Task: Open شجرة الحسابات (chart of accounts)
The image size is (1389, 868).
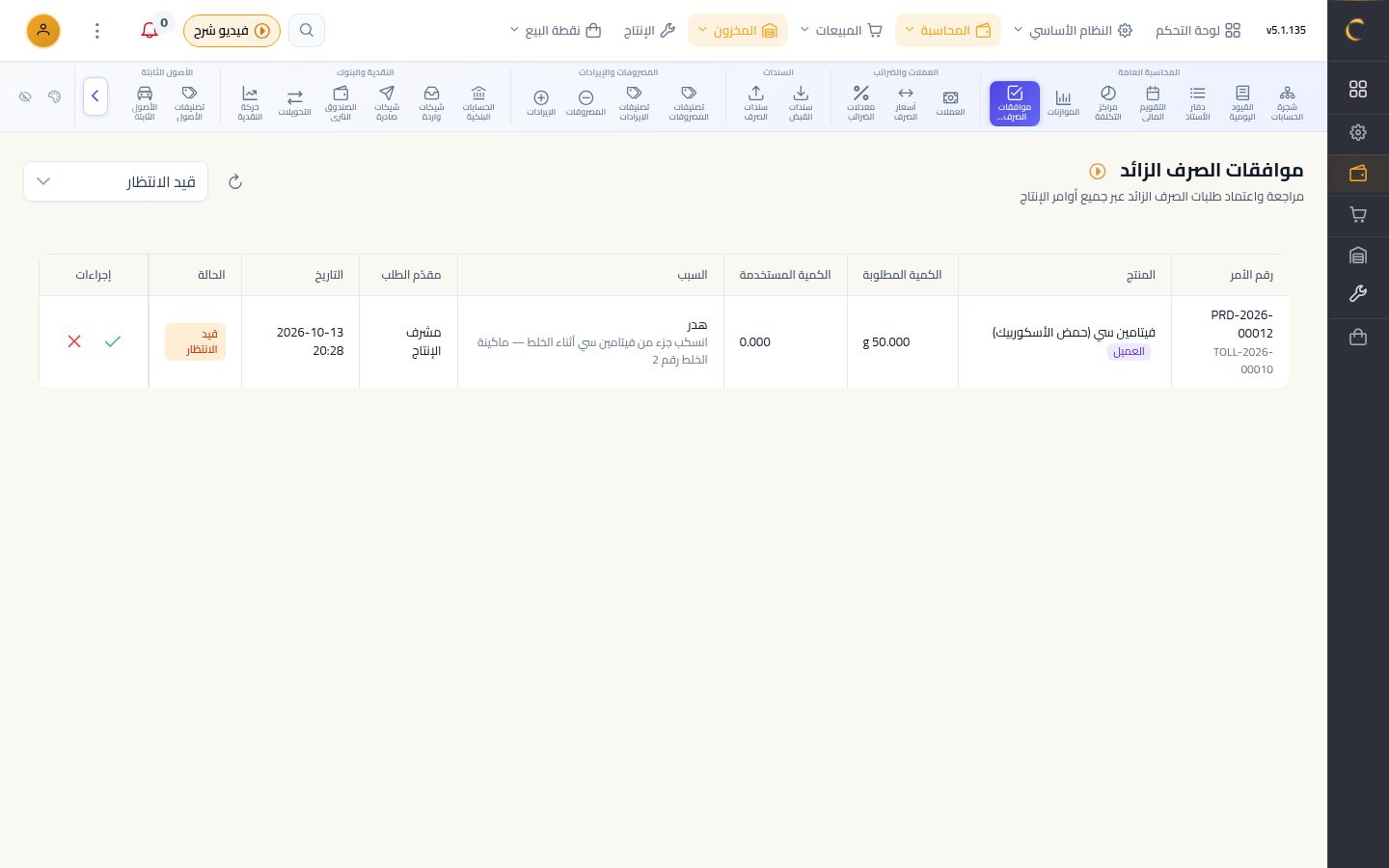Action: pyautogui.click(x=1287, y=103)
